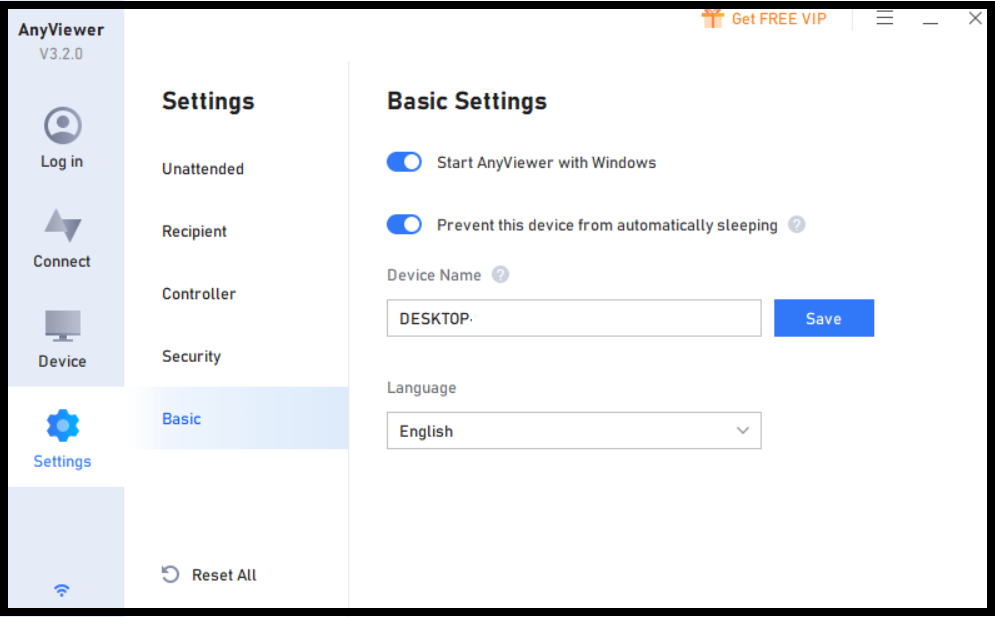
Task: Open the Log in profile icon
Action: pyautogui.click(x=62, y=126)
